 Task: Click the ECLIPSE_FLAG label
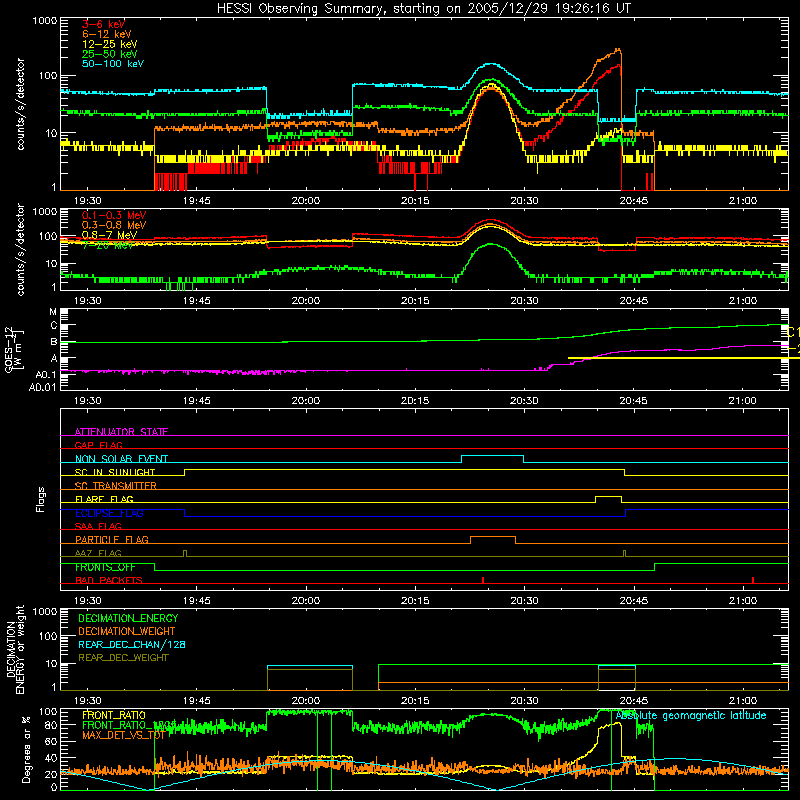point(109,513)
